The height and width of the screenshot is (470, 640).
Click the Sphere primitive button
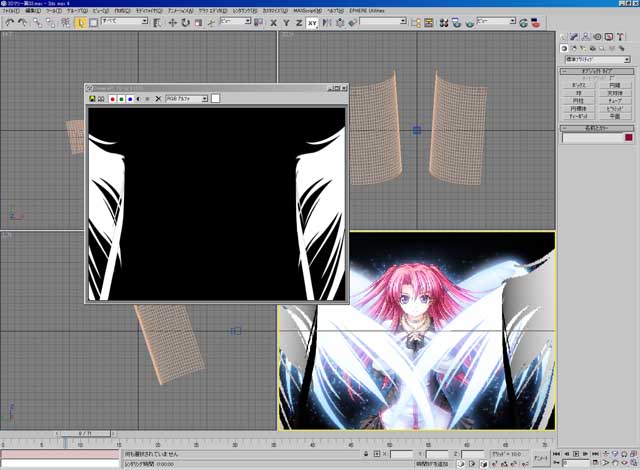pos(578,93)
